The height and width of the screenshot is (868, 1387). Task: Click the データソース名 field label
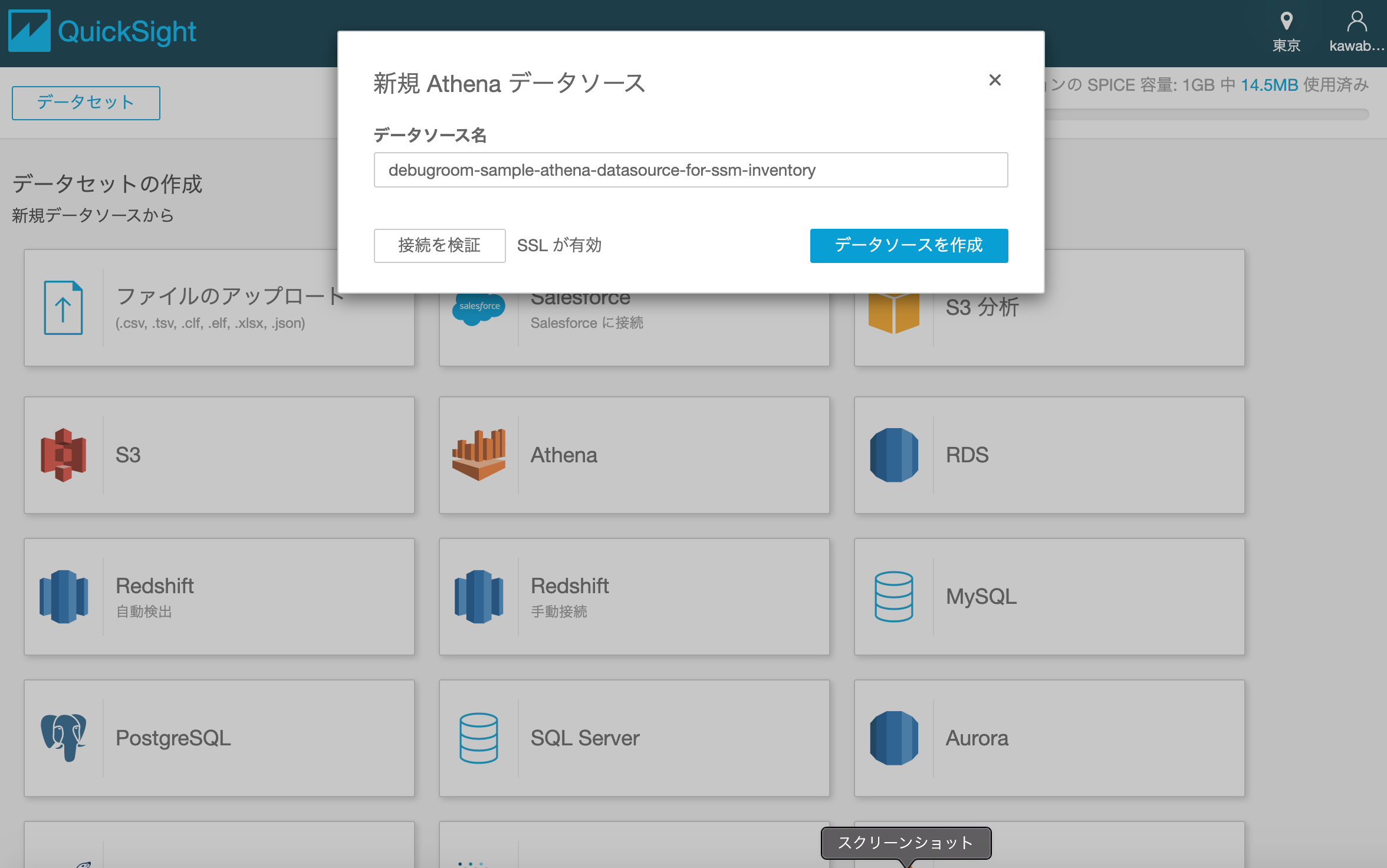430,136
